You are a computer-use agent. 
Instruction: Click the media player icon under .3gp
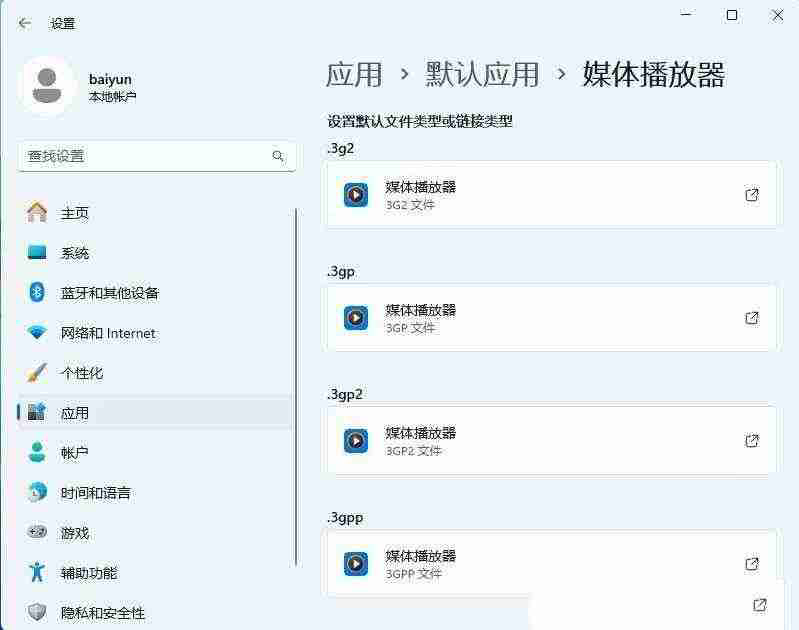[x=356, y=318]
